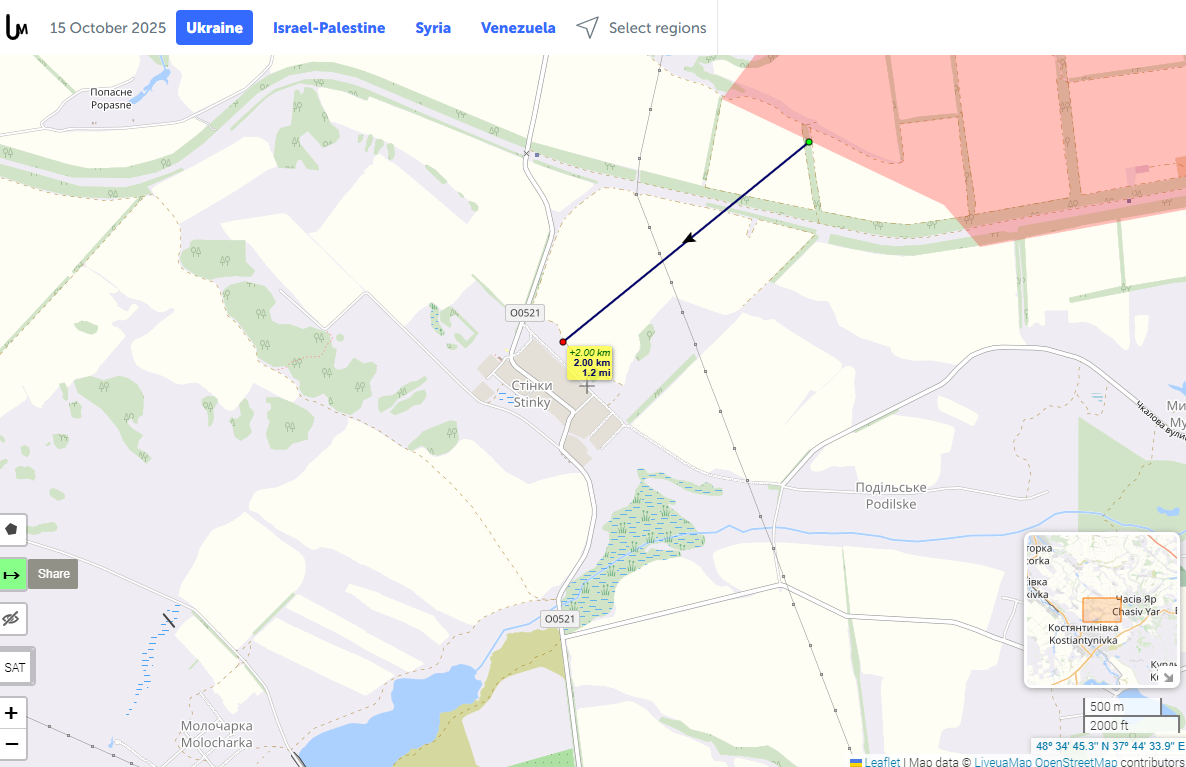
Task: Open the 15 October 2025 date picker
Action: (x=108, y=28)
